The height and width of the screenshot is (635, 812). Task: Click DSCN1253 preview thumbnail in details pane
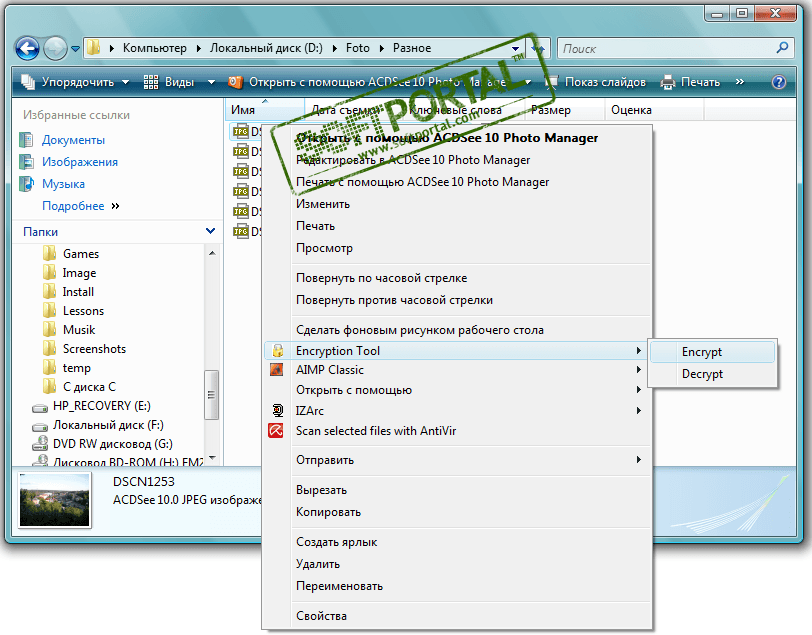[x=54, y=501]
